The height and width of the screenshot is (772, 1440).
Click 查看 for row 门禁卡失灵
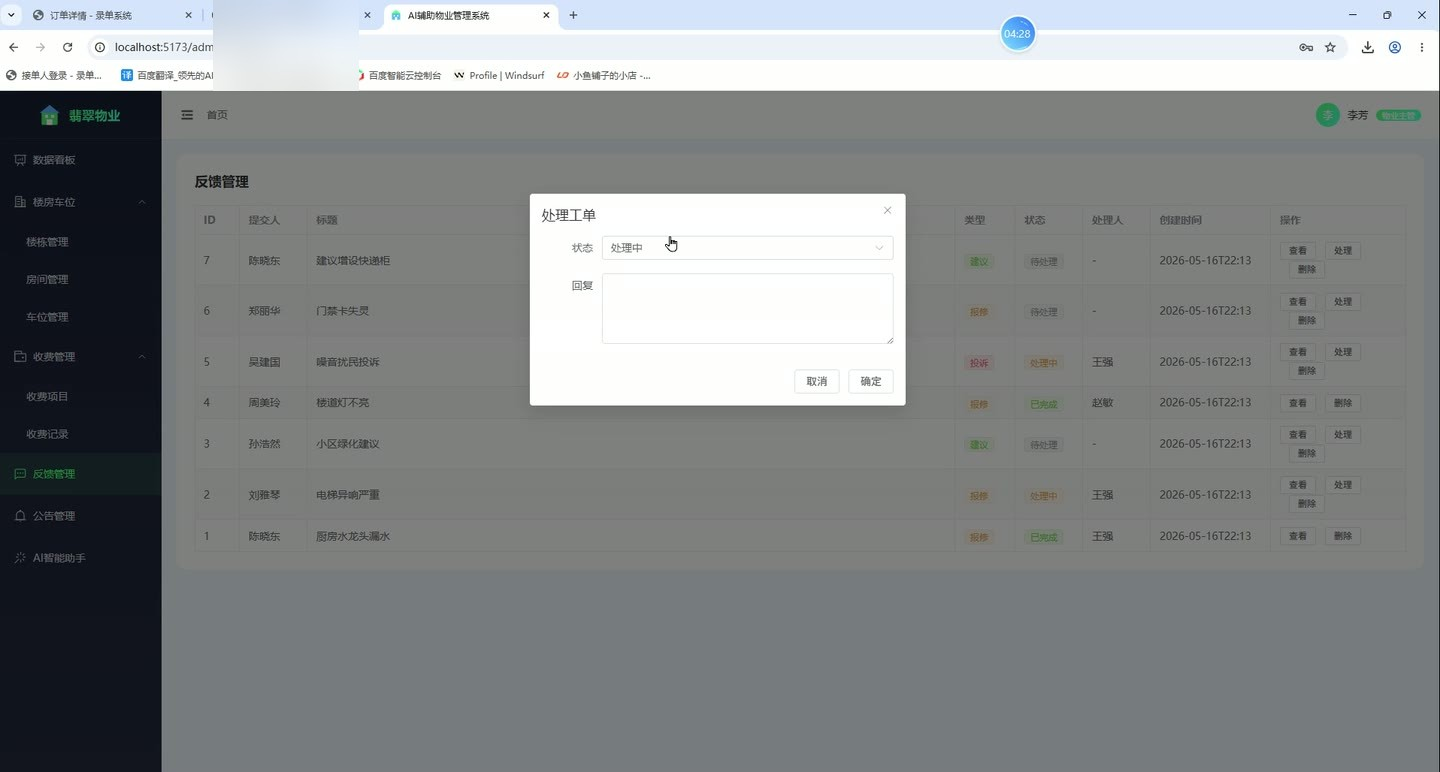1298,302
